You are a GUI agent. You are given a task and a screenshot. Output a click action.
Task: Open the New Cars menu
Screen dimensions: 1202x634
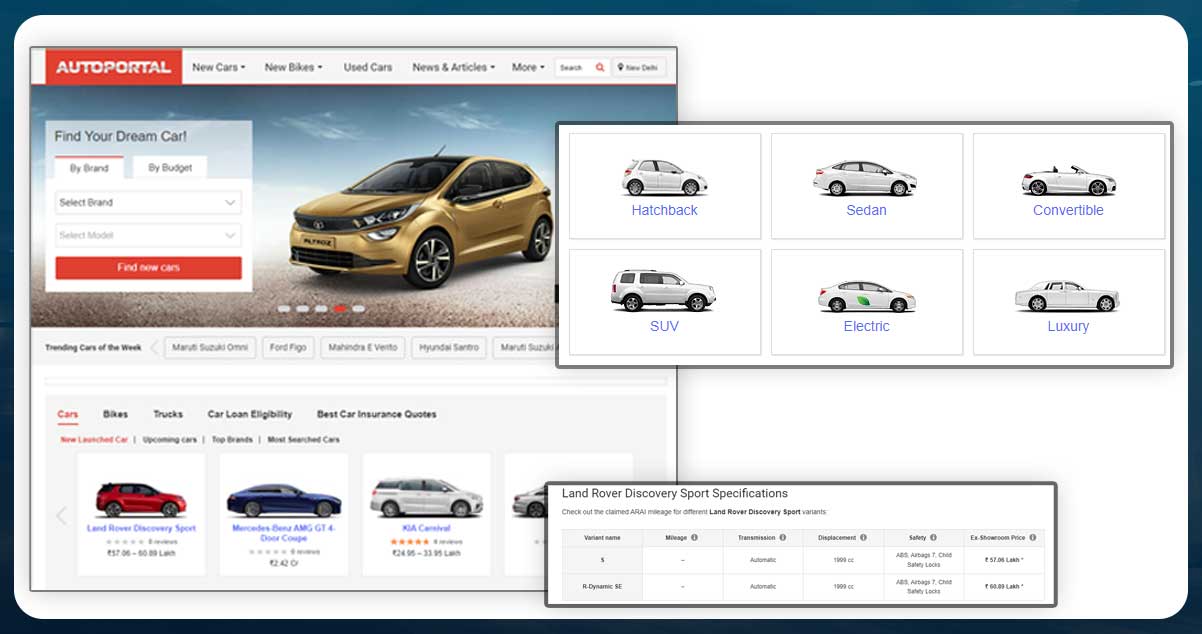(218, 67)
